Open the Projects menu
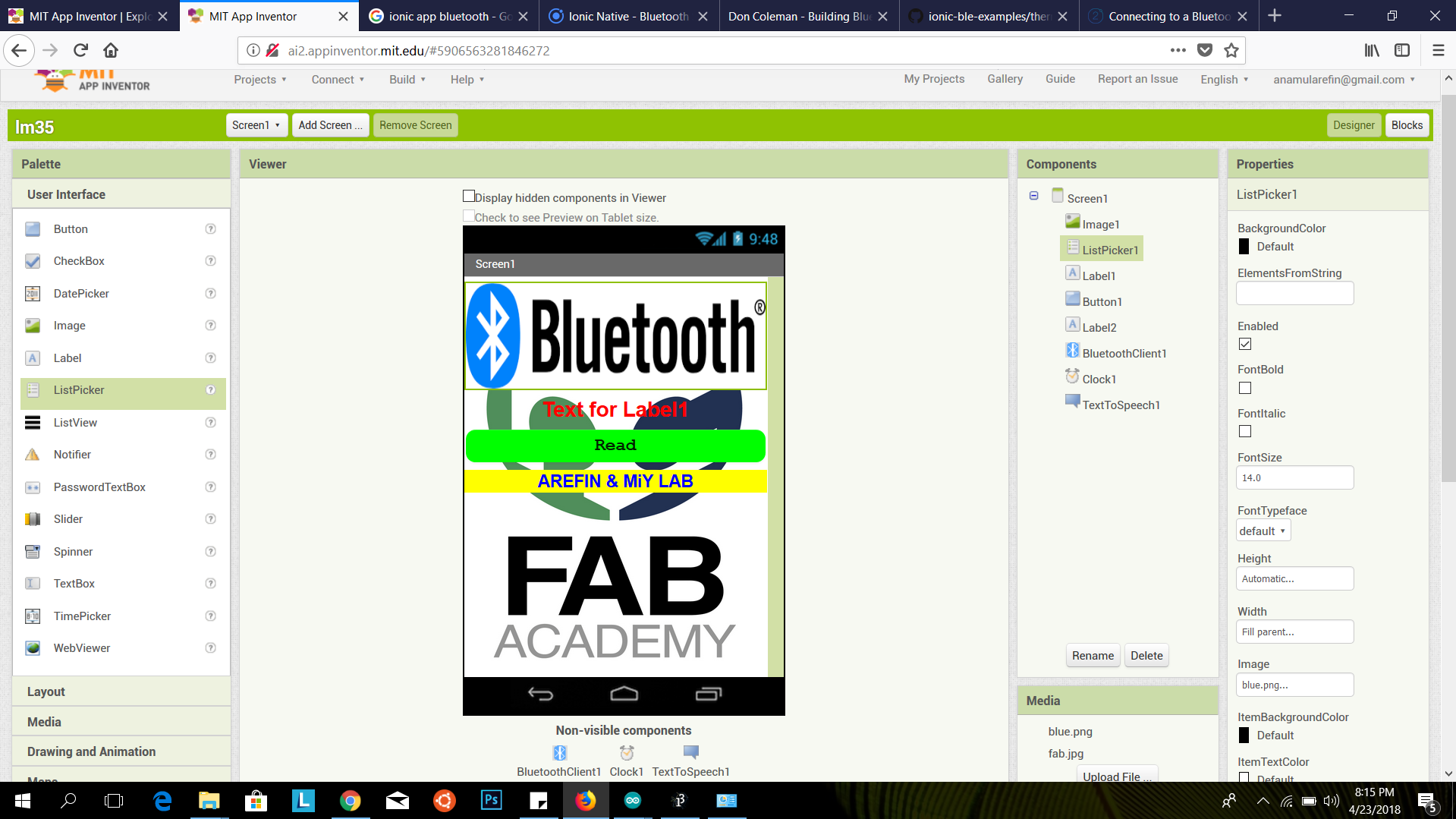 260,80
